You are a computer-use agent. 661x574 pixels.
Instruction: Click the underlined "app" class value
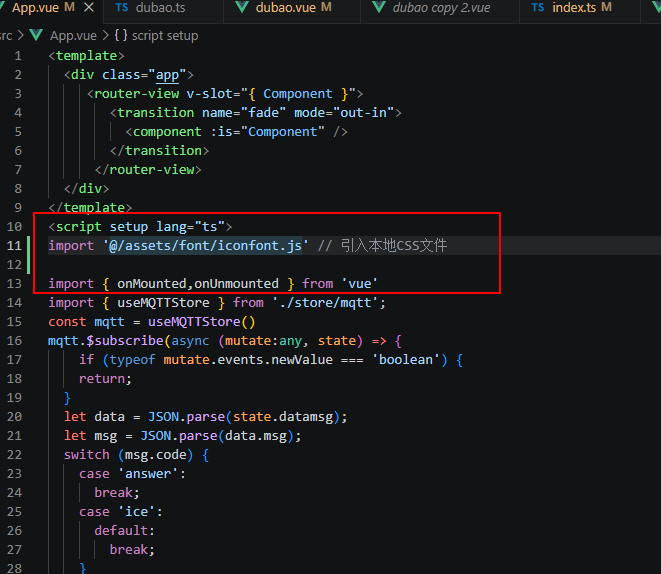pos(167,75)
